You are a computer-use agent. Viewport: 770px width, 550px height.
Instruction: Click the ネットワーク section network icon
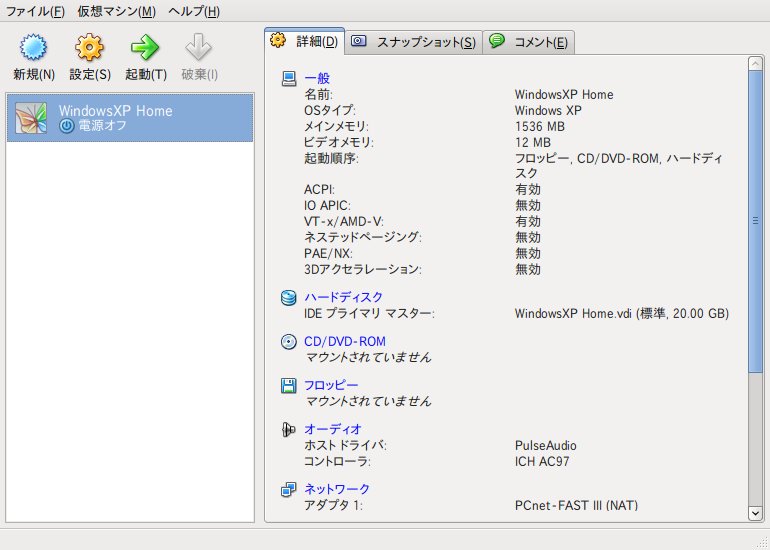[x=289, y=489]
